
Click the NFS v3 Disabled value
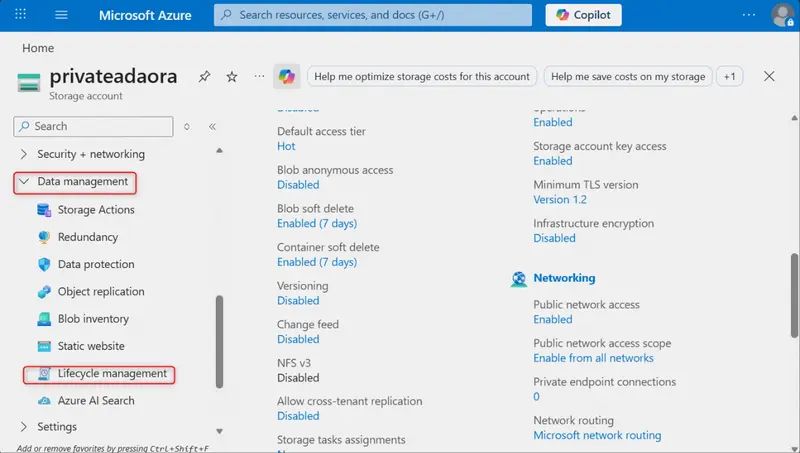[298, 378]
